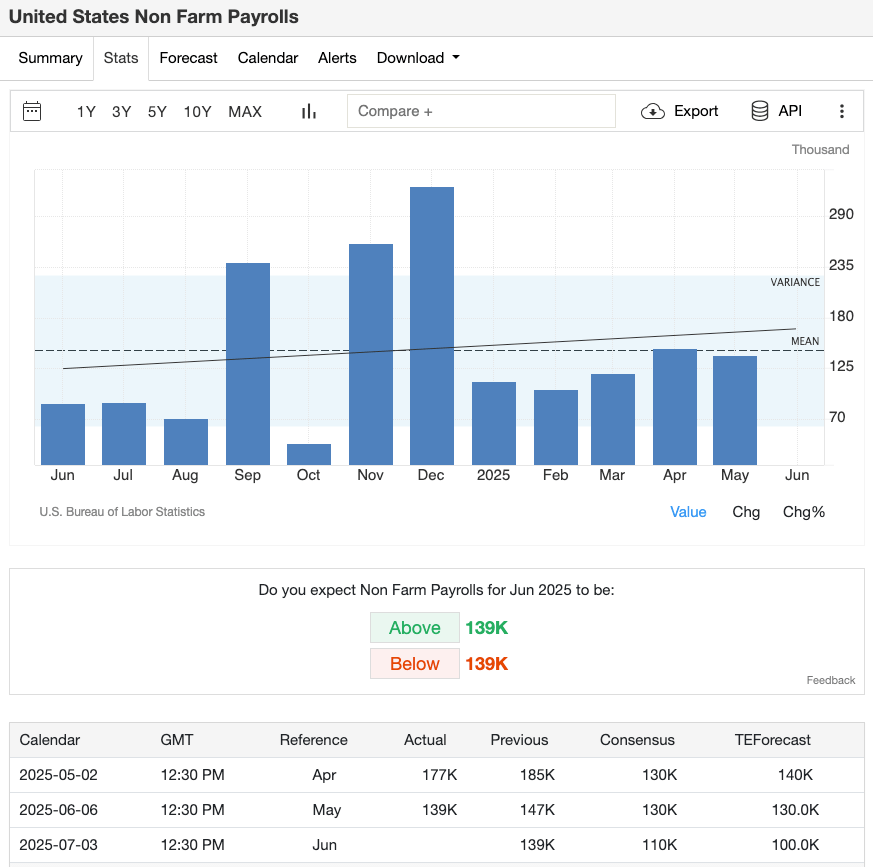The height and width of the screenshot is (867, 873).
Task: Open the calendar date picker icon
Action: 33,111
